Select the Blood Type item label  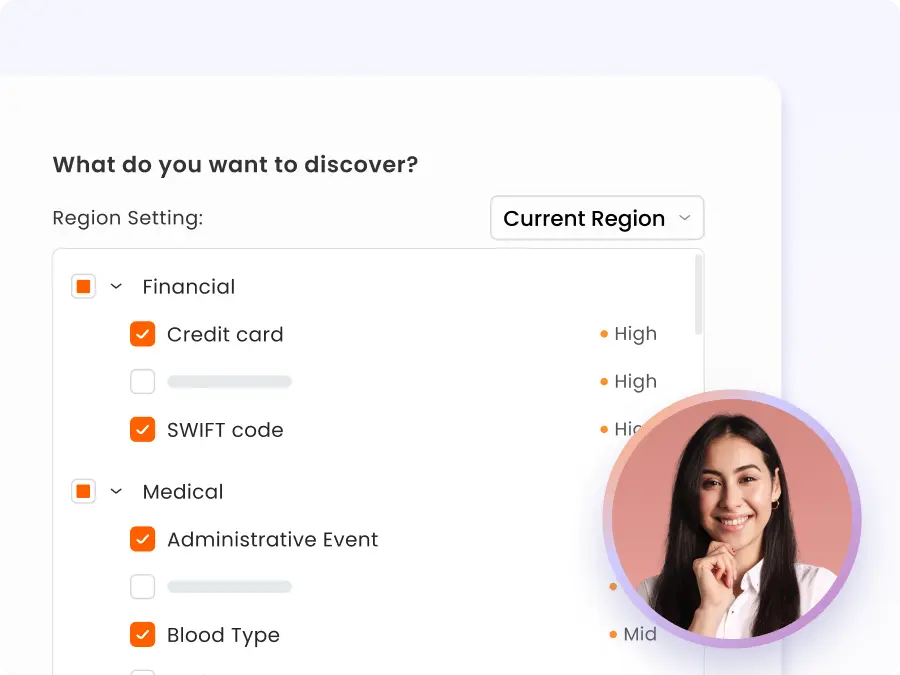pyautogui.click(x=223, y=635)
